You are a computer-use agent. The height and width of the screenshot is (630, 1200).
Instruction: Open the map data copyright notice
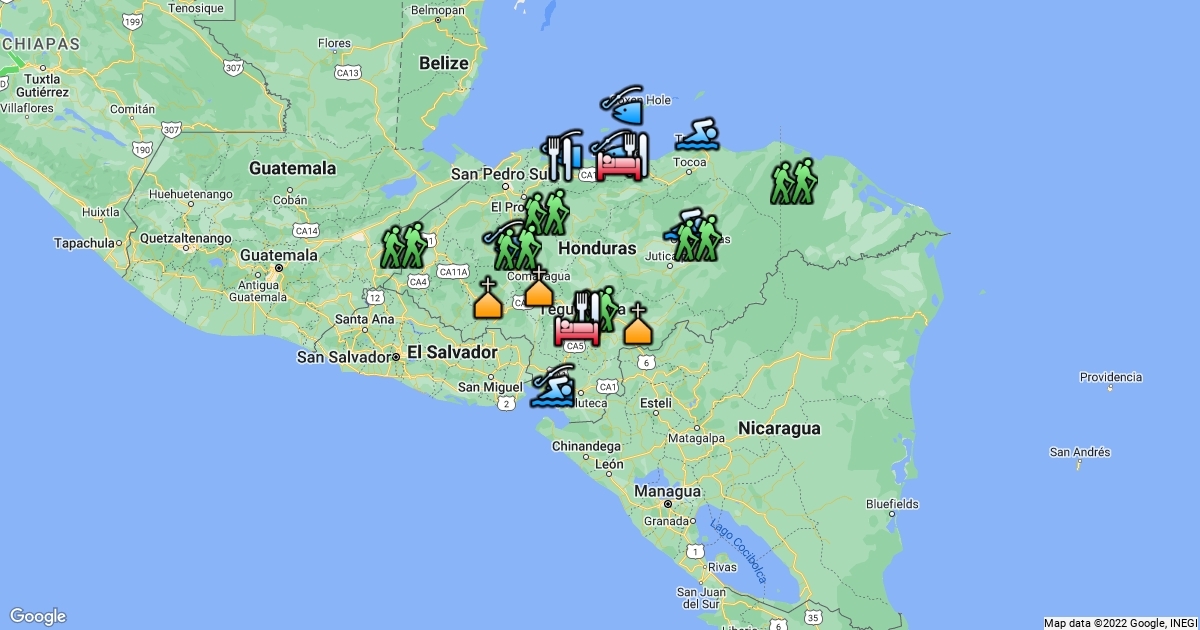click(x=1120, y=623)
